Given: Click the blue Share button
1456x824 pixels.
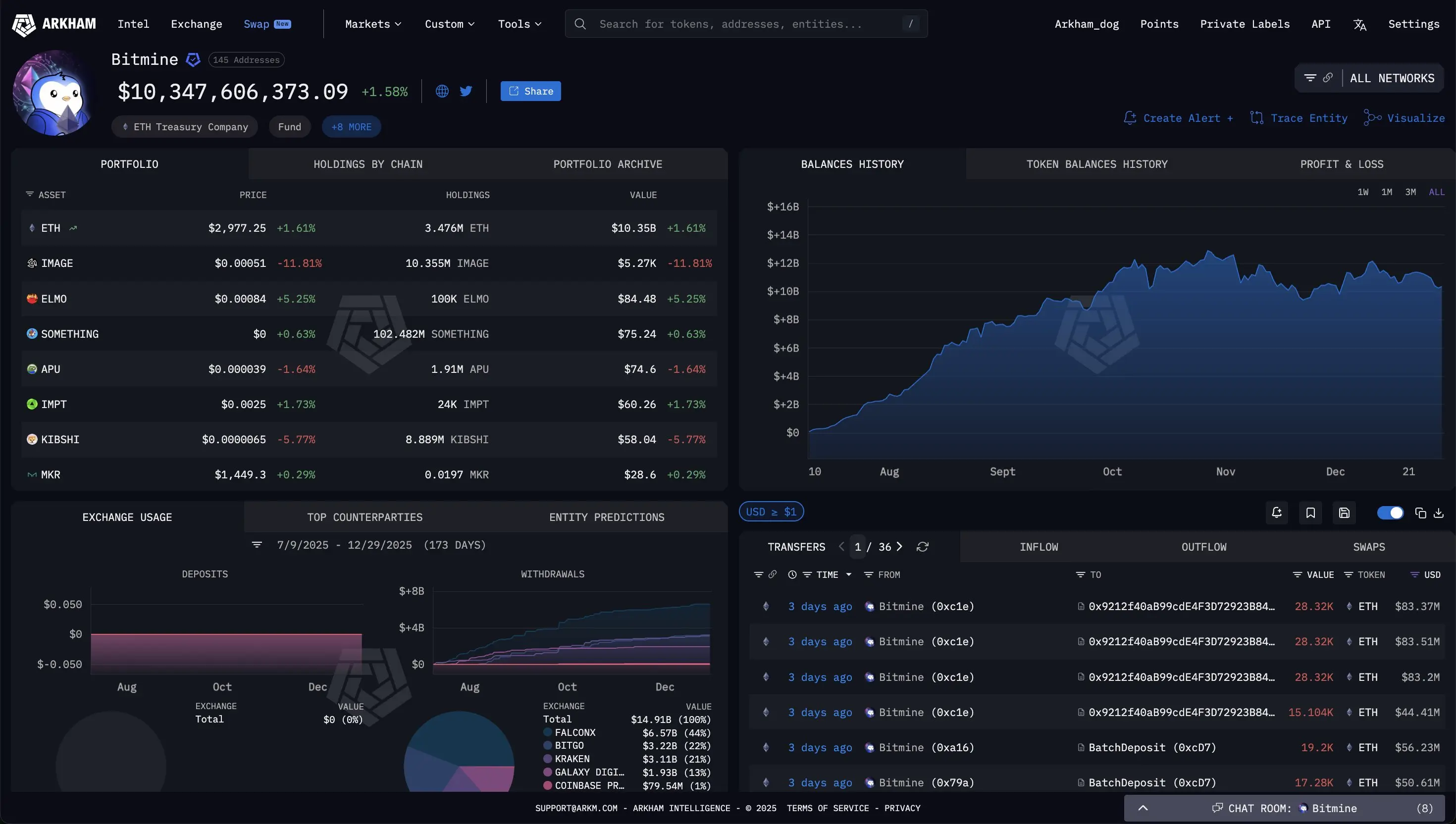Looking at the screenshot, I should point(530,91).
